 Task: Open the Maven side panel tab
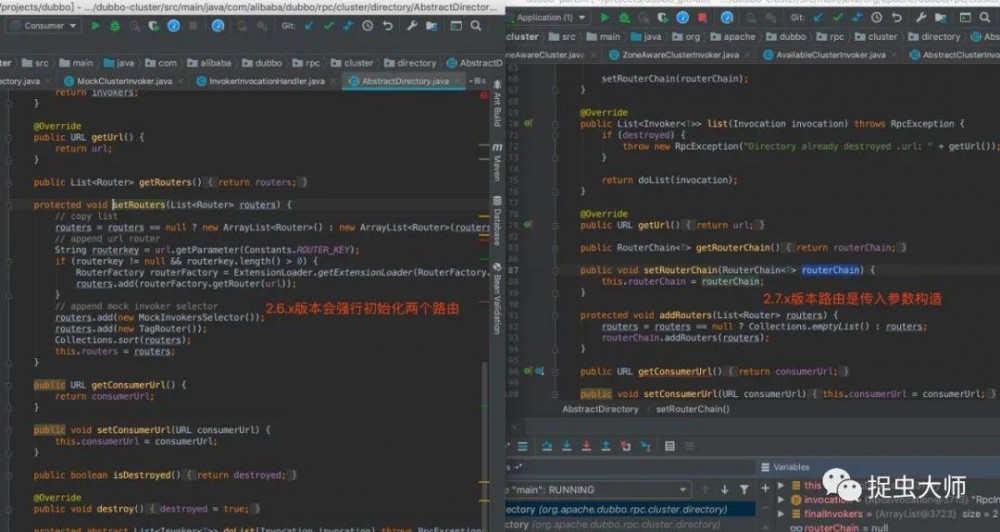tap(497, 162)
